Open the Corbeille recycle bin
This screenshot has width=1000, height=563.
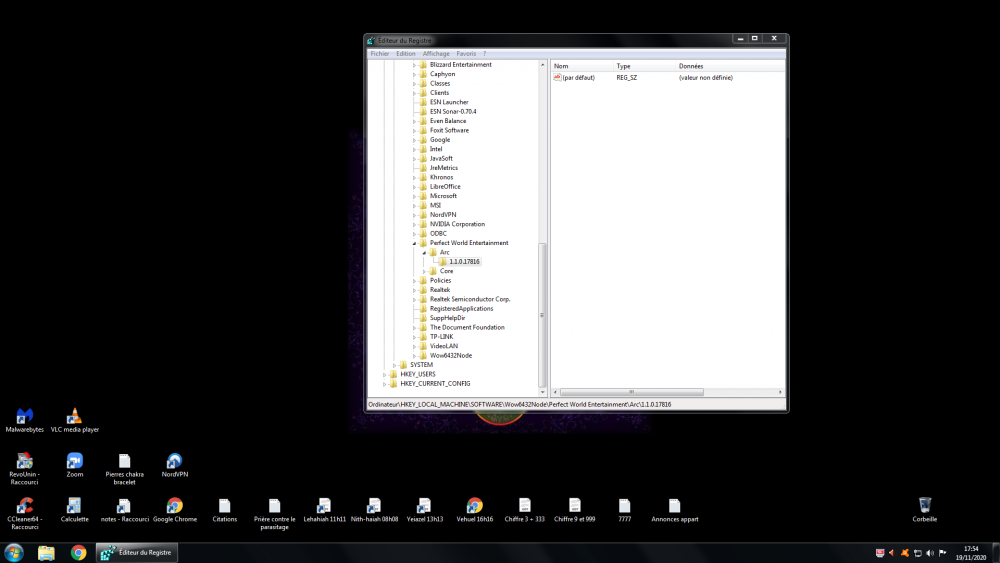925,509
